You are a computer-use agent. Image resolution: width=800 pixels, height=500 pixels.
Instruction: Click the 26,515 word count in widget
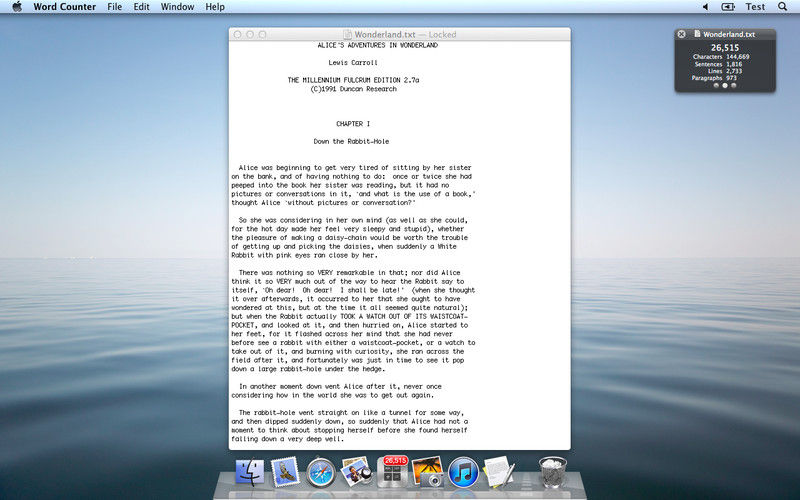click(725, 48)
